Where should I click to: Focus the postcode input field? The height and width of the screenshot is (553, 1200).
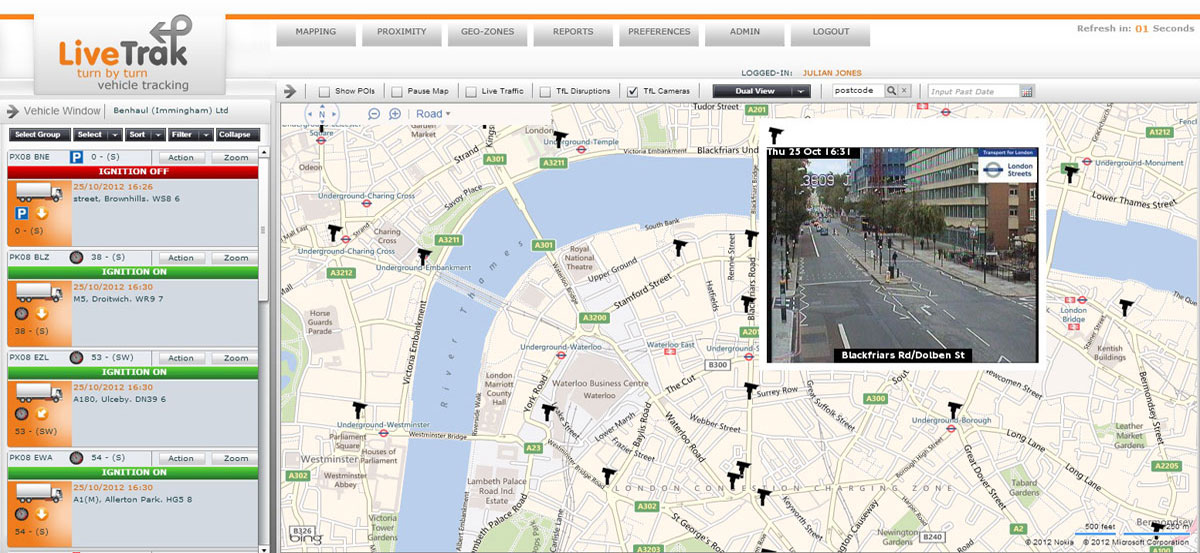point(858,91)
